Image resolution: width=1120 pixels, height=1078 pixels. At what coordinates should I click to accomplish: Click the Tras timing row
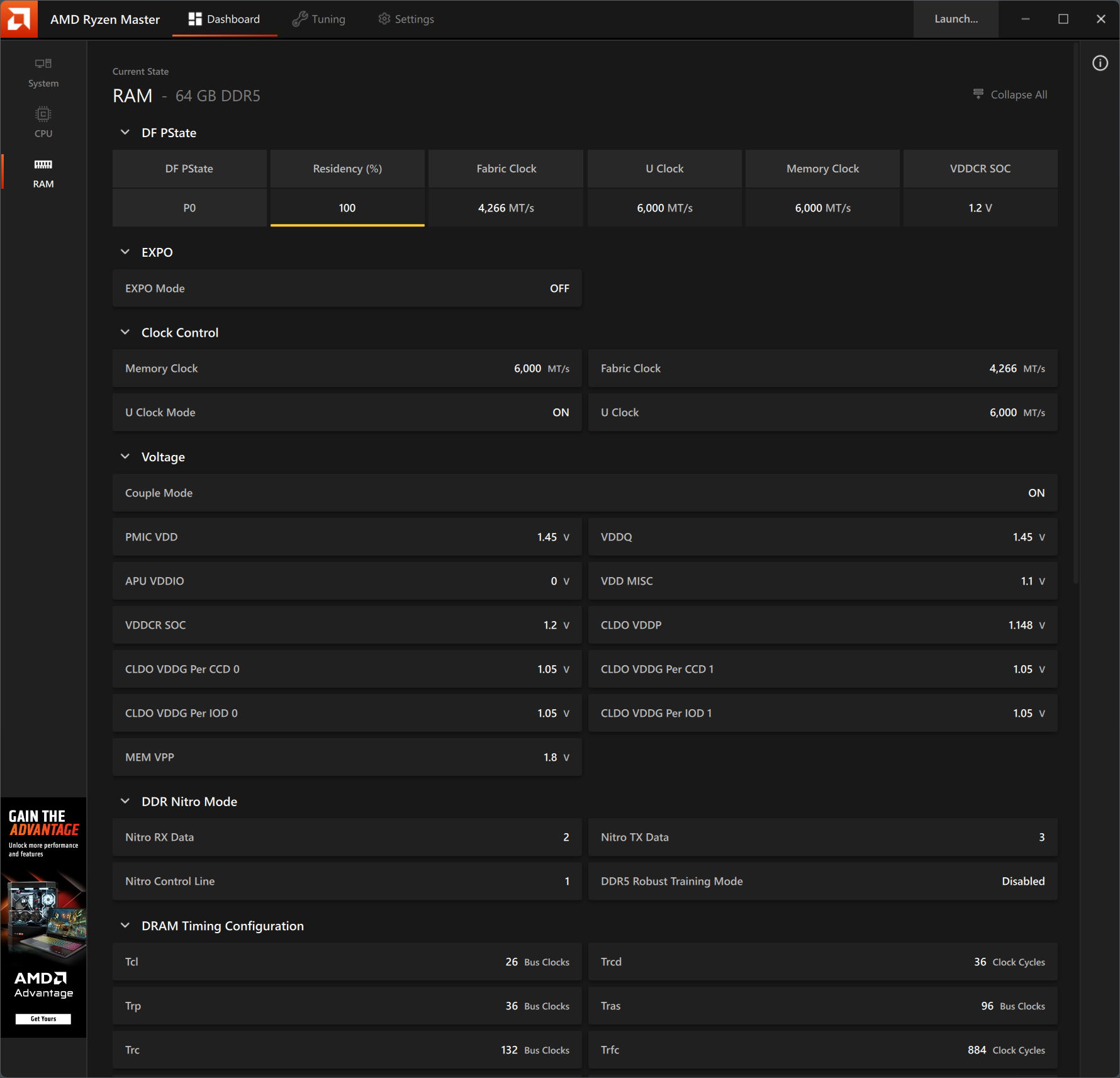(823, 1006)
